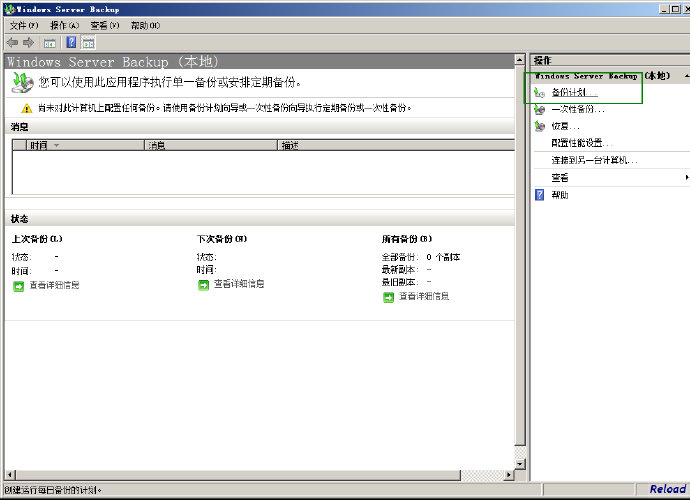This screenshot has height=500, width=690.
Task: View details link under 下次备份
Action: pyautogui.click(x=239, y=284)
